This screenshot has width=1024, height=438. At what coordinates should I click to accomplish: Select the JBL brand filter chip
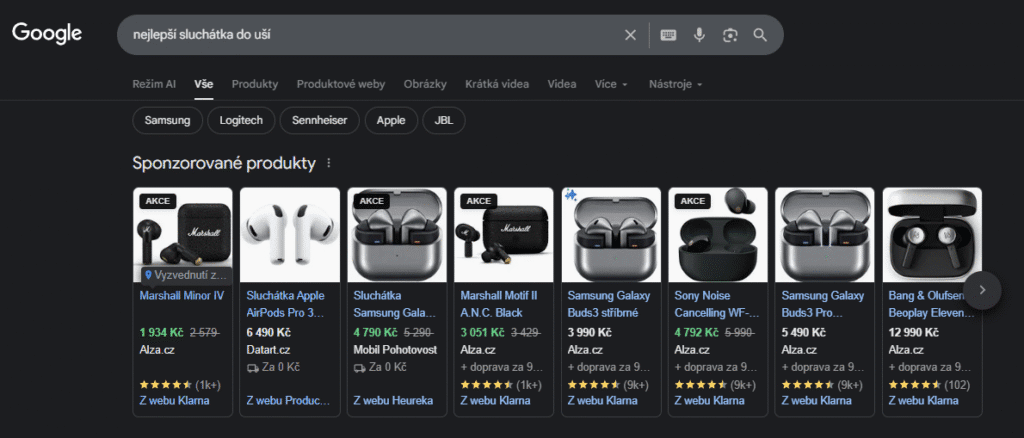tap(443, 121)
